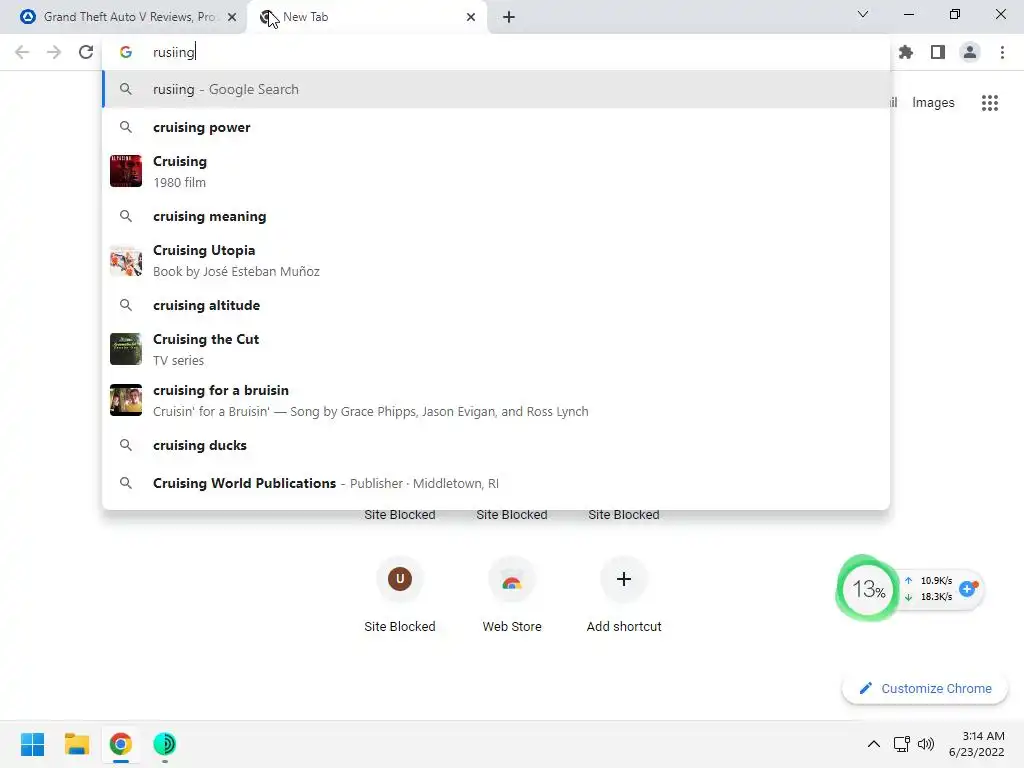Go back with the back arrow

click(x=22, y=52)
